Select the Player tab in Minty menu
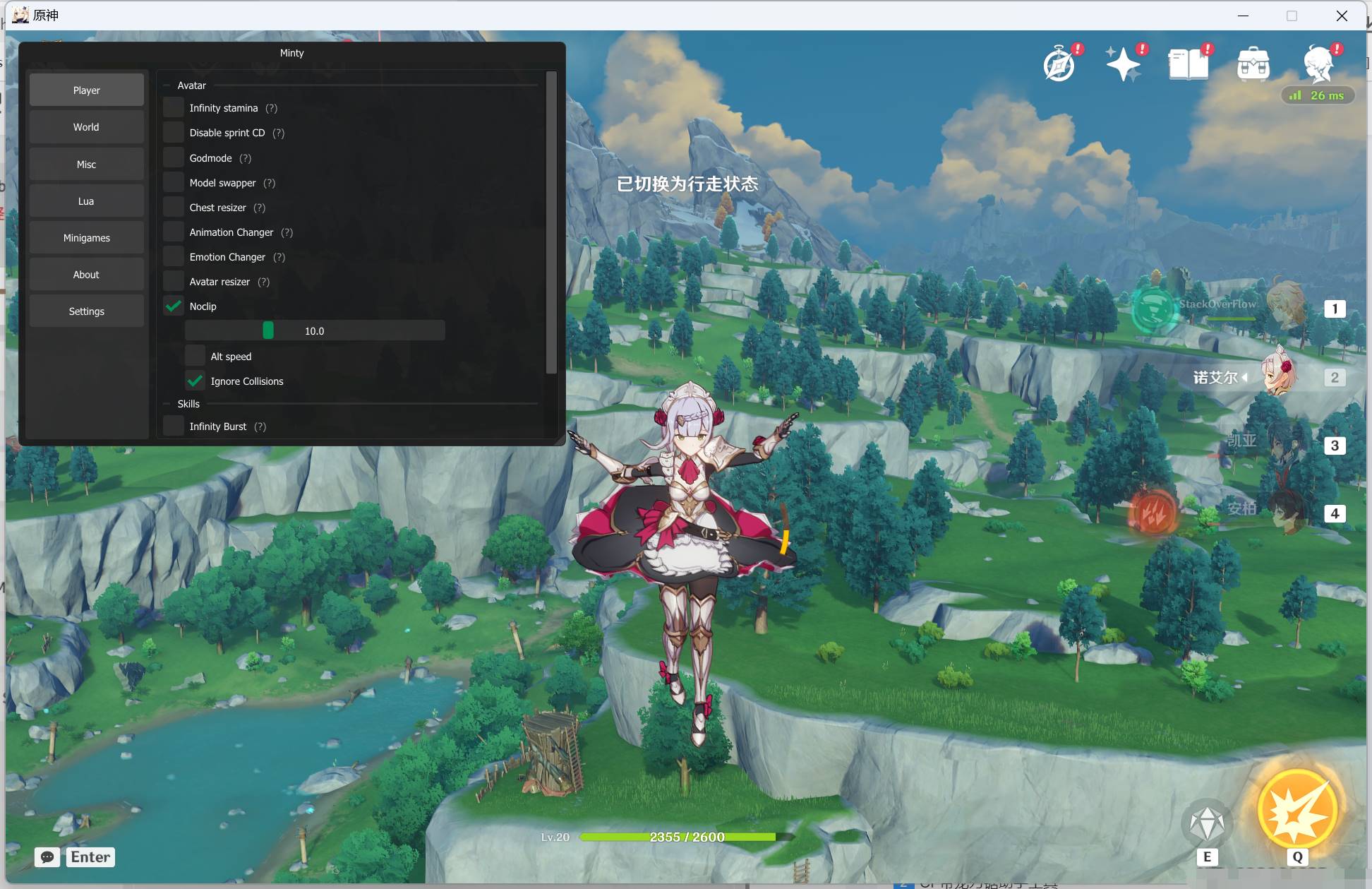The height and width of the screenshot is (889, 1372). [x=85, y=90]
